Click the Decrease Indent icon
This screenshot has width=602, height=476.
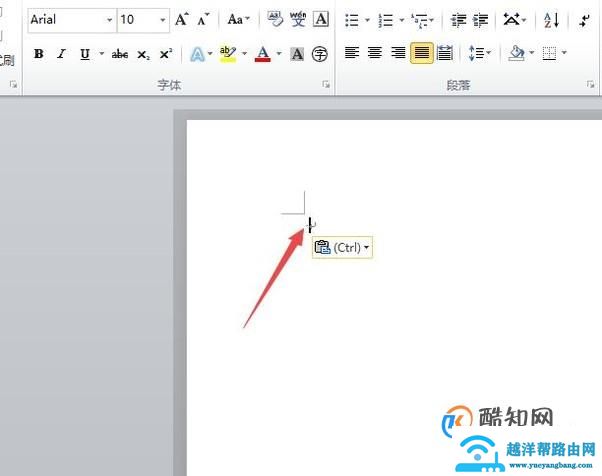click(x=458, y=20)
